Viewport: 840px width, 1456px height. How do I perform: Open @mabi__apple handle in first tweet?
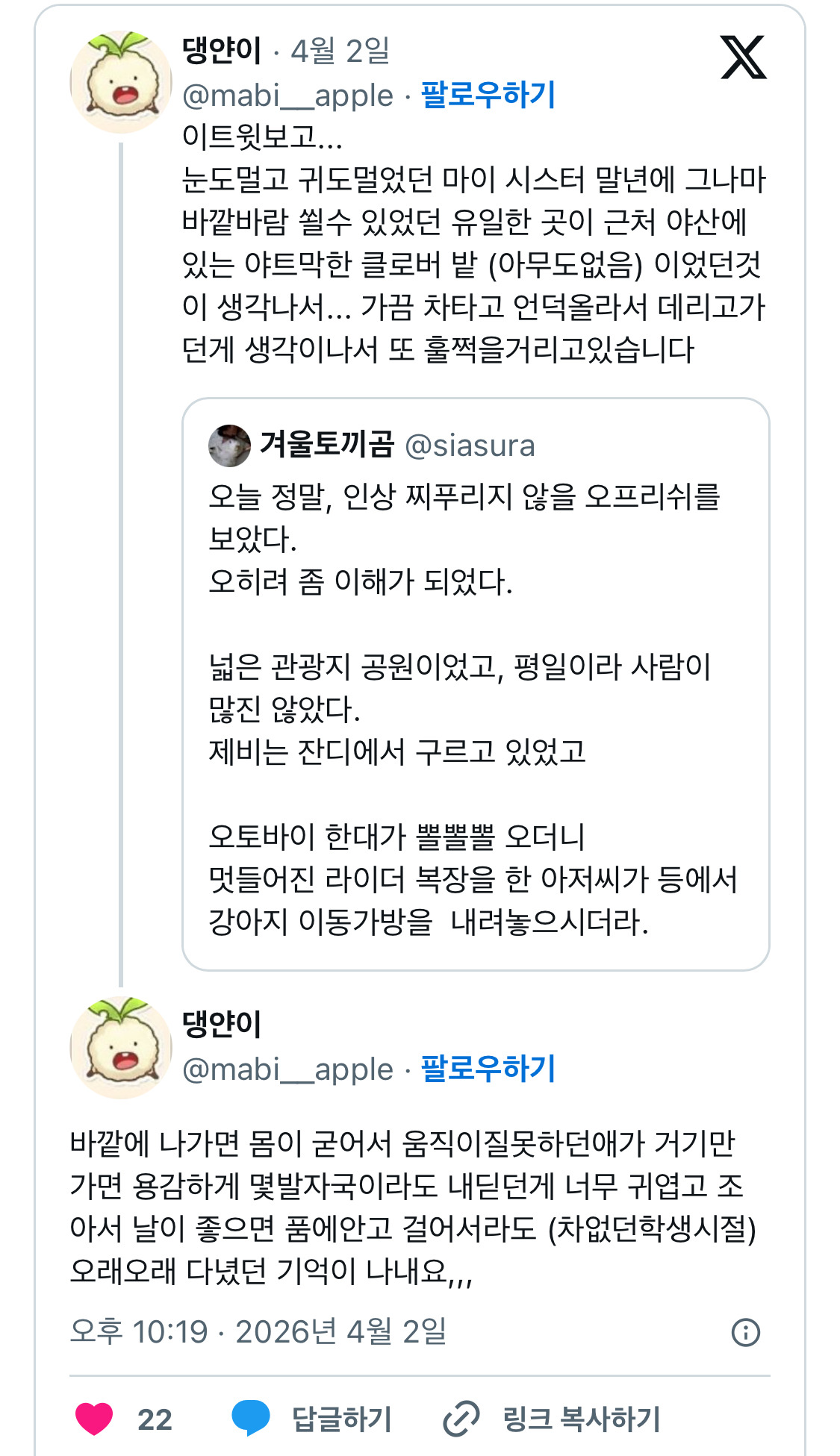(287, 96)
